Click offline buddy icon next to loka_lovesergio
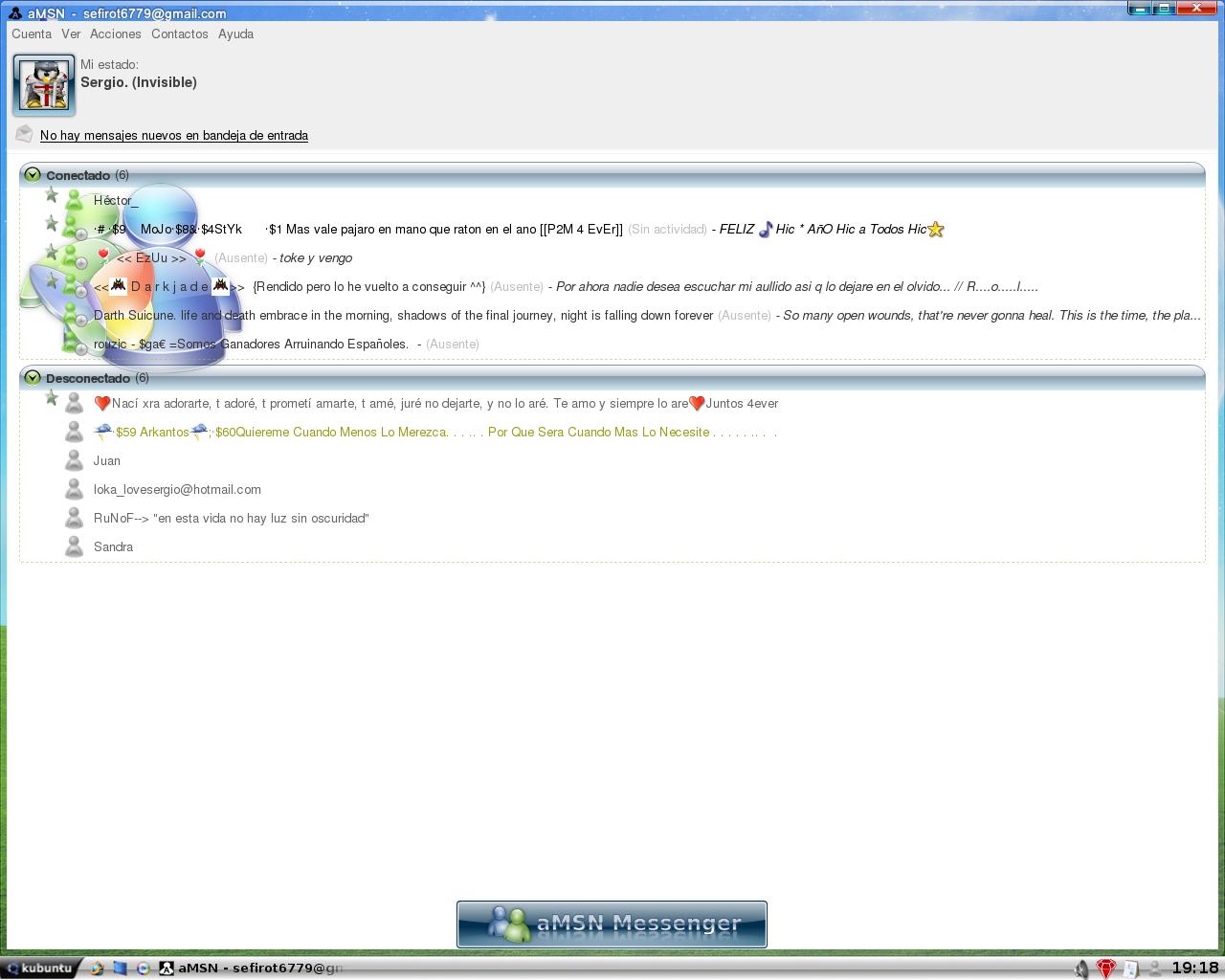Screen dimensions: 1225x980 pyautogui.click(x=75, y=489)
